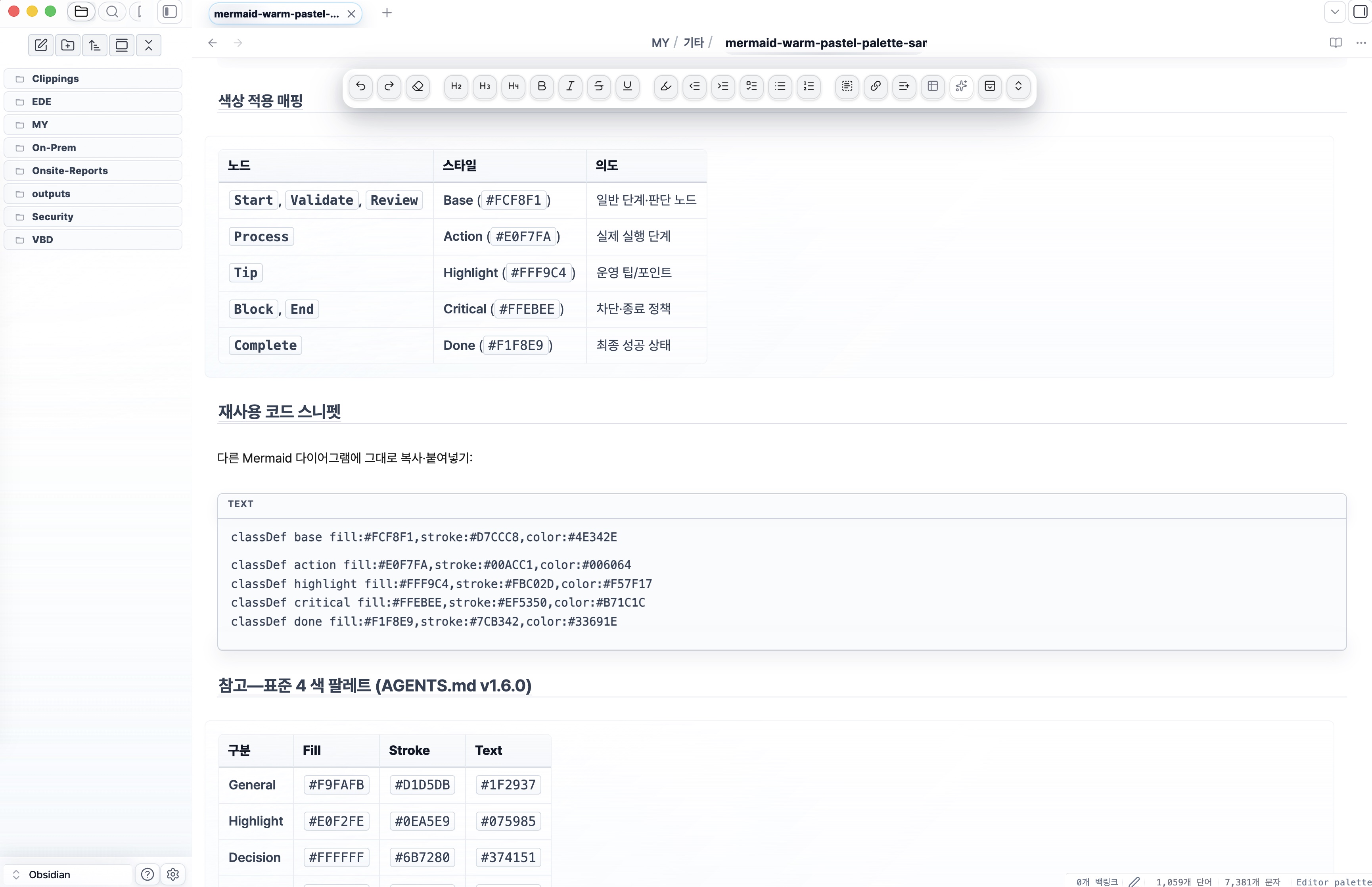Screen dimensions: 1372x887
Task: Click pencil editing-mode icon in status bar
Action: [1134, 882]
